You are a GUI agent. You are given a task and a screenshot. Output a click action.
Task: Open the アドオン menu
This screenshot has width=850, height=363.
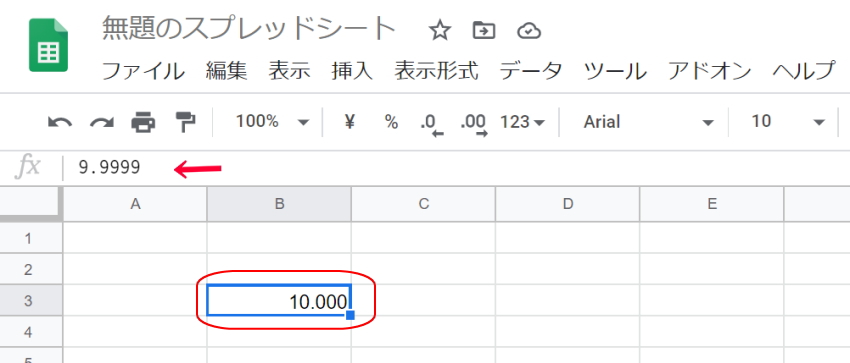710,70
